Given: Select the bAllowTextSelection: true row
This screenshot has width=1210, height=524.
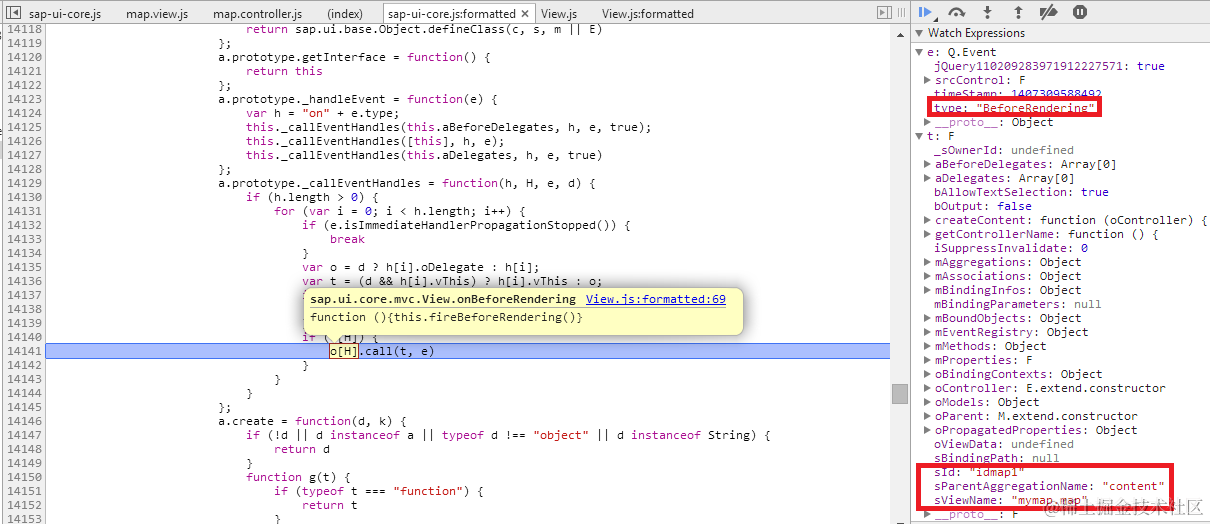Looking at the screenshot, I should [x=1021, y=192].
